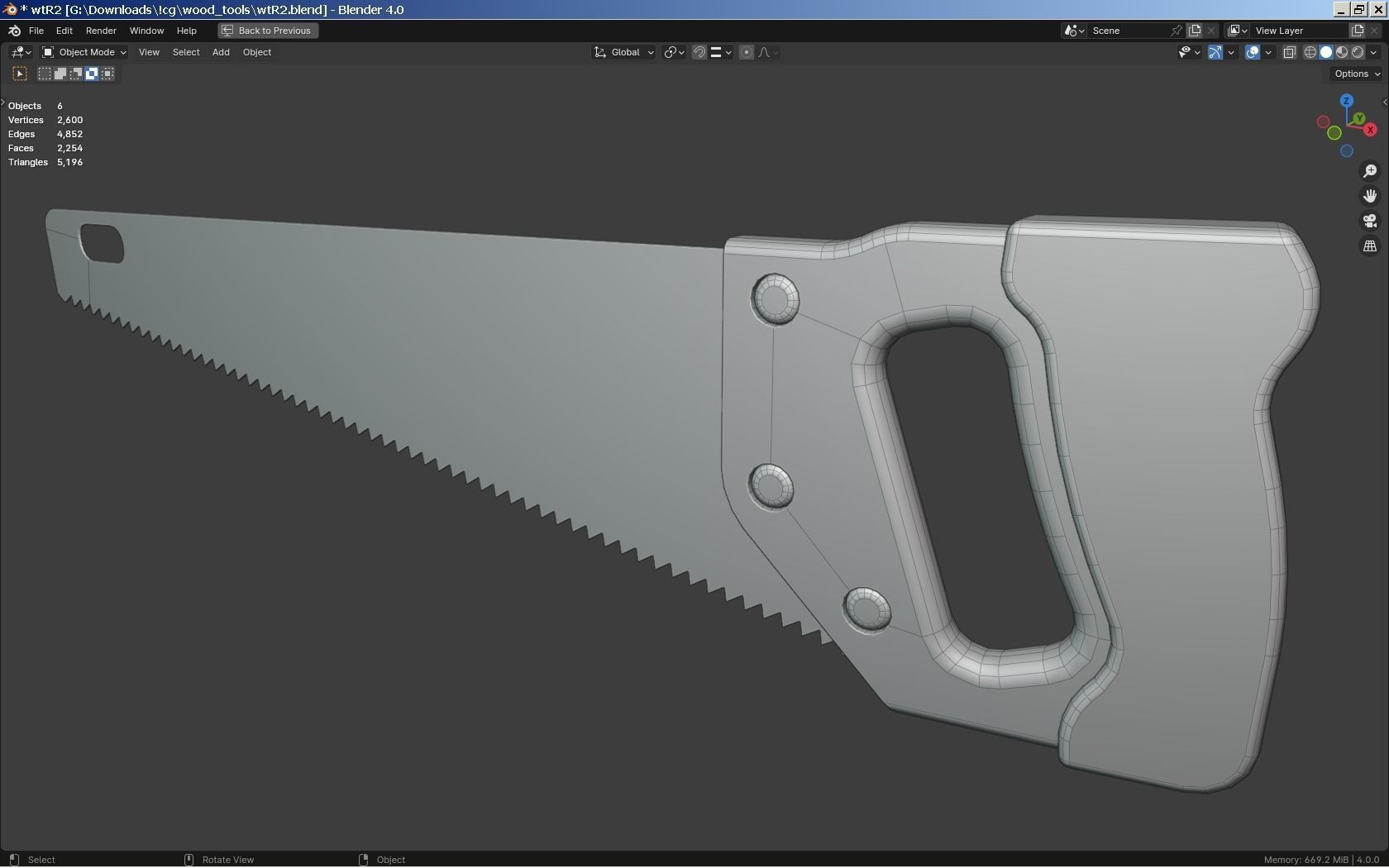Choose the Invert Selection mode icon
The width and height of the screenshot is (1389, 868).
pos(92,74)
